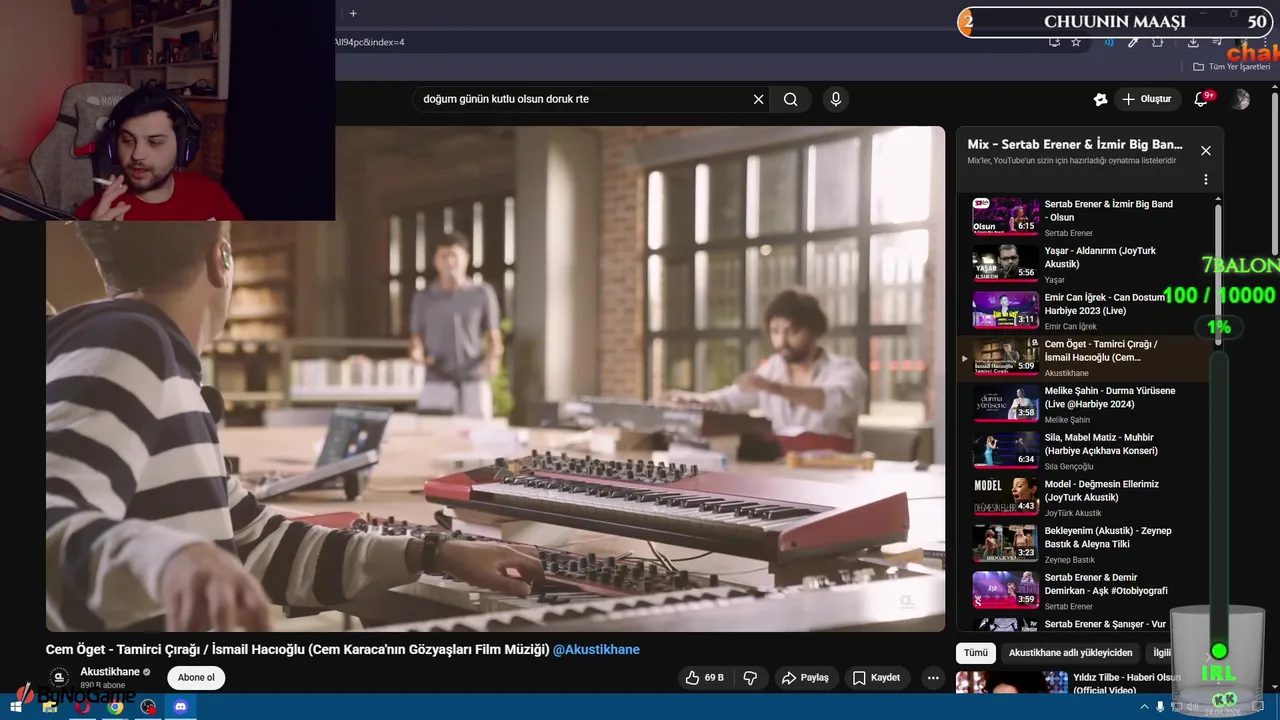
Task: Open Discord from taskbar
Action: click(x=181, y=707)
